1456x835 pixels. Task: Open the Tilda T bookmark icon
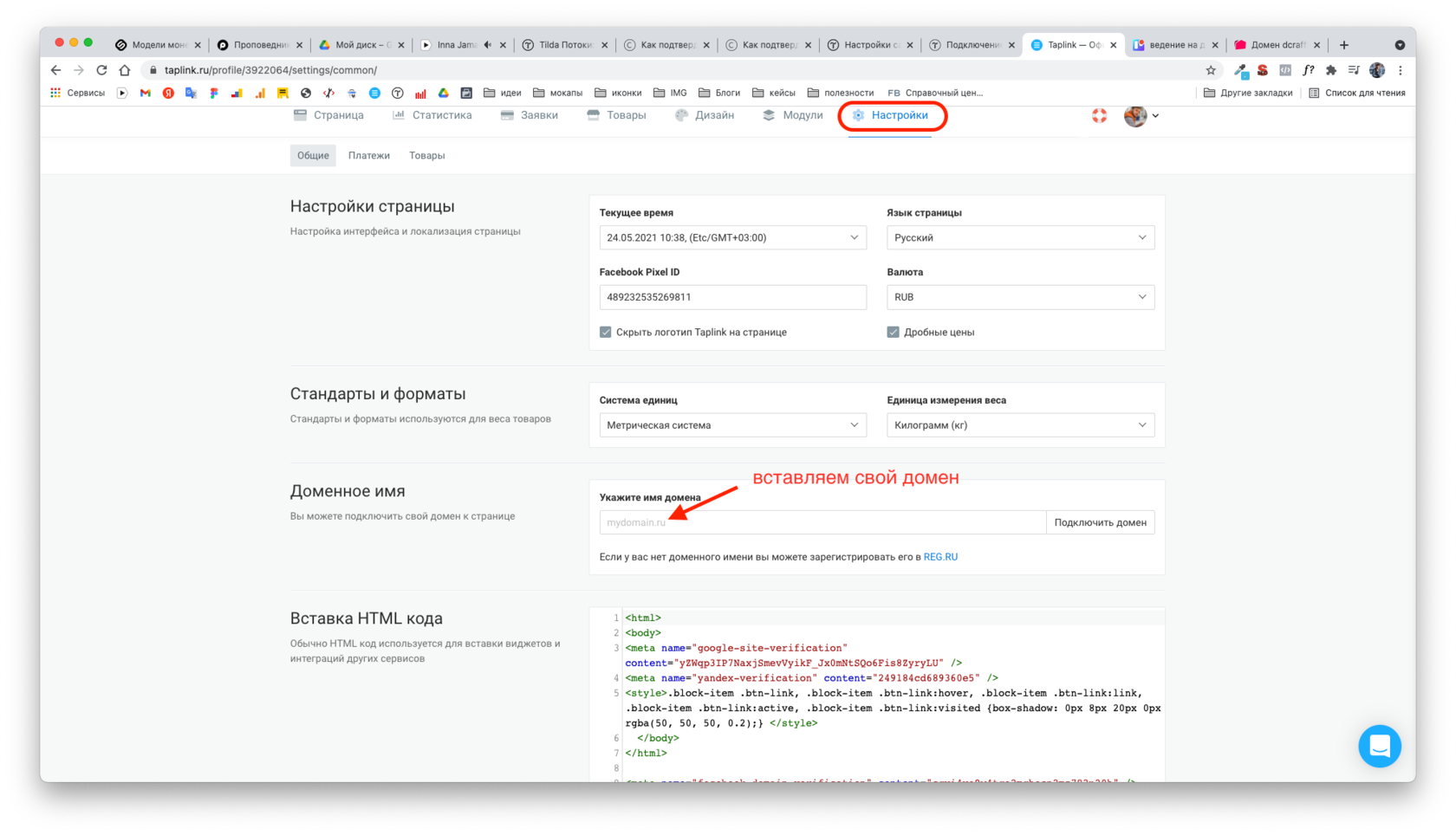pyautogui.click(x=398, y=93)
